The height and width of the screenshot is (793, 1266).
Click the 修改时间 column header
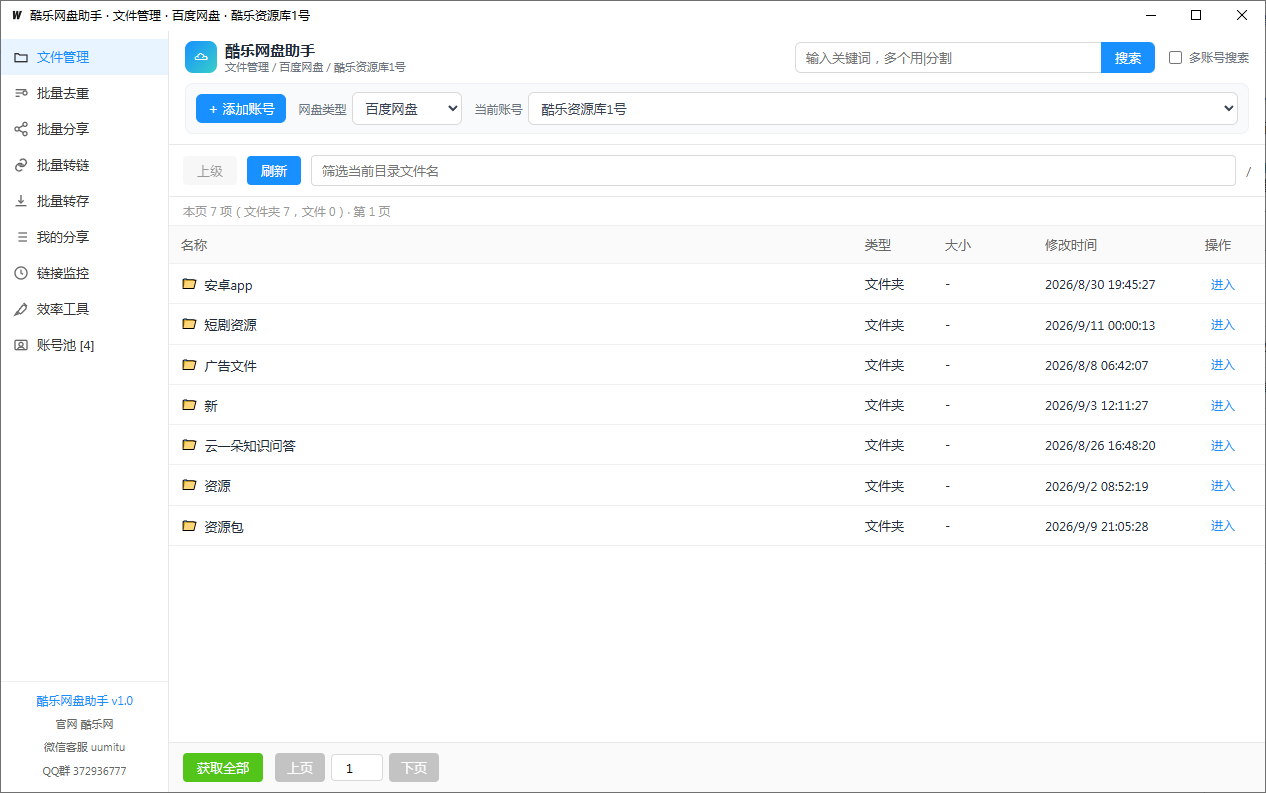click(x=1071, y=245)
